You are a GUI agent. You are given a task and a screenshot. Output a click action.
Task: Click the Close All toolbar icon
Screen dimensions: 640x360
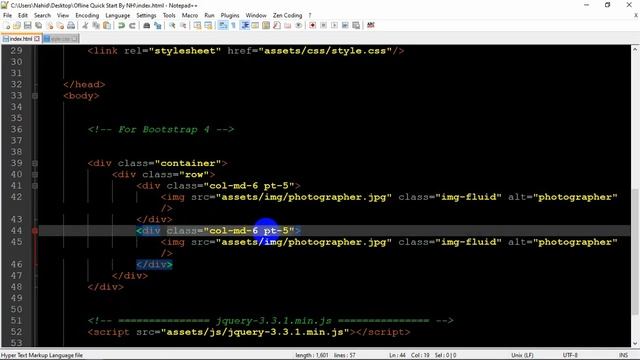click(60, 25)
